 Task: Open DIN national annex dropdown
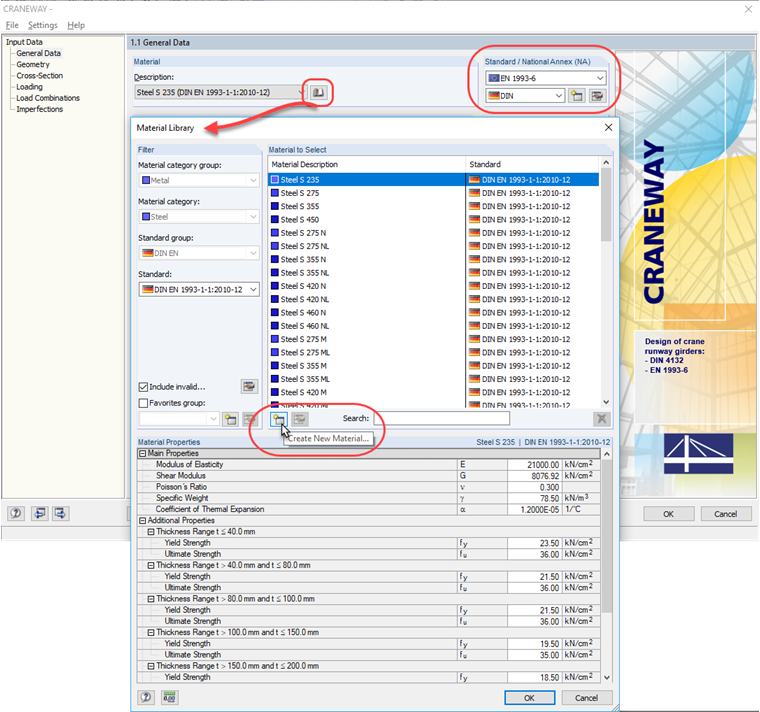tap(525, 95)
